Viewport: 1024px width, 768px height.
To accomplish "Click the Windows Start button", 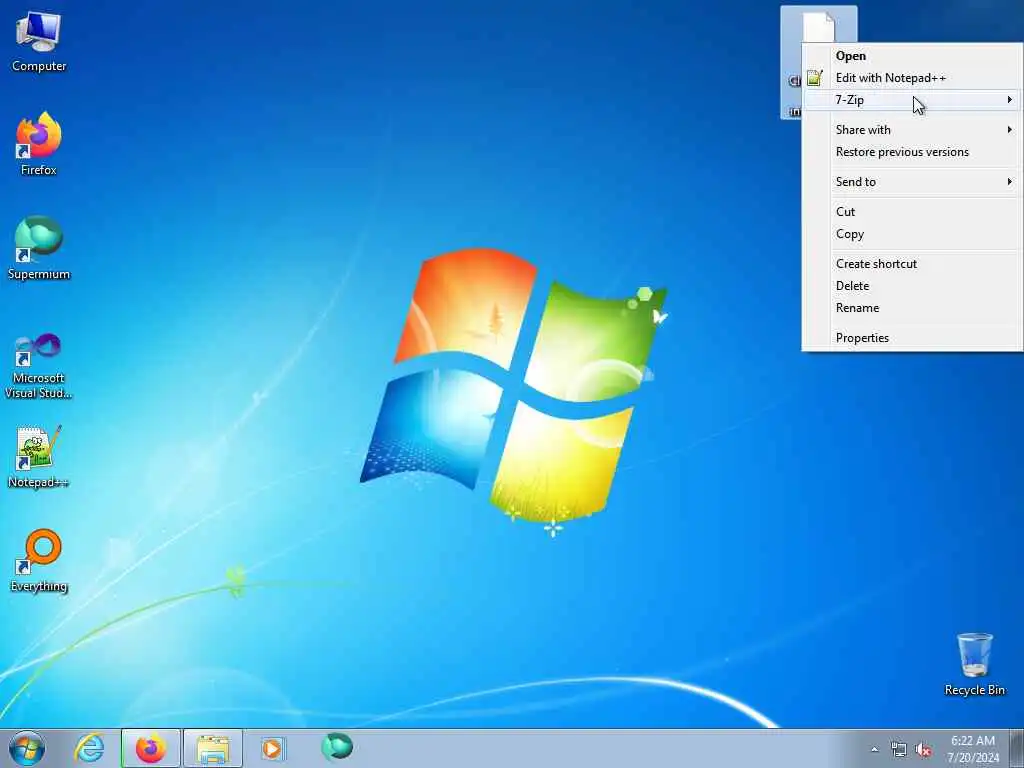I will pos(27,748).
